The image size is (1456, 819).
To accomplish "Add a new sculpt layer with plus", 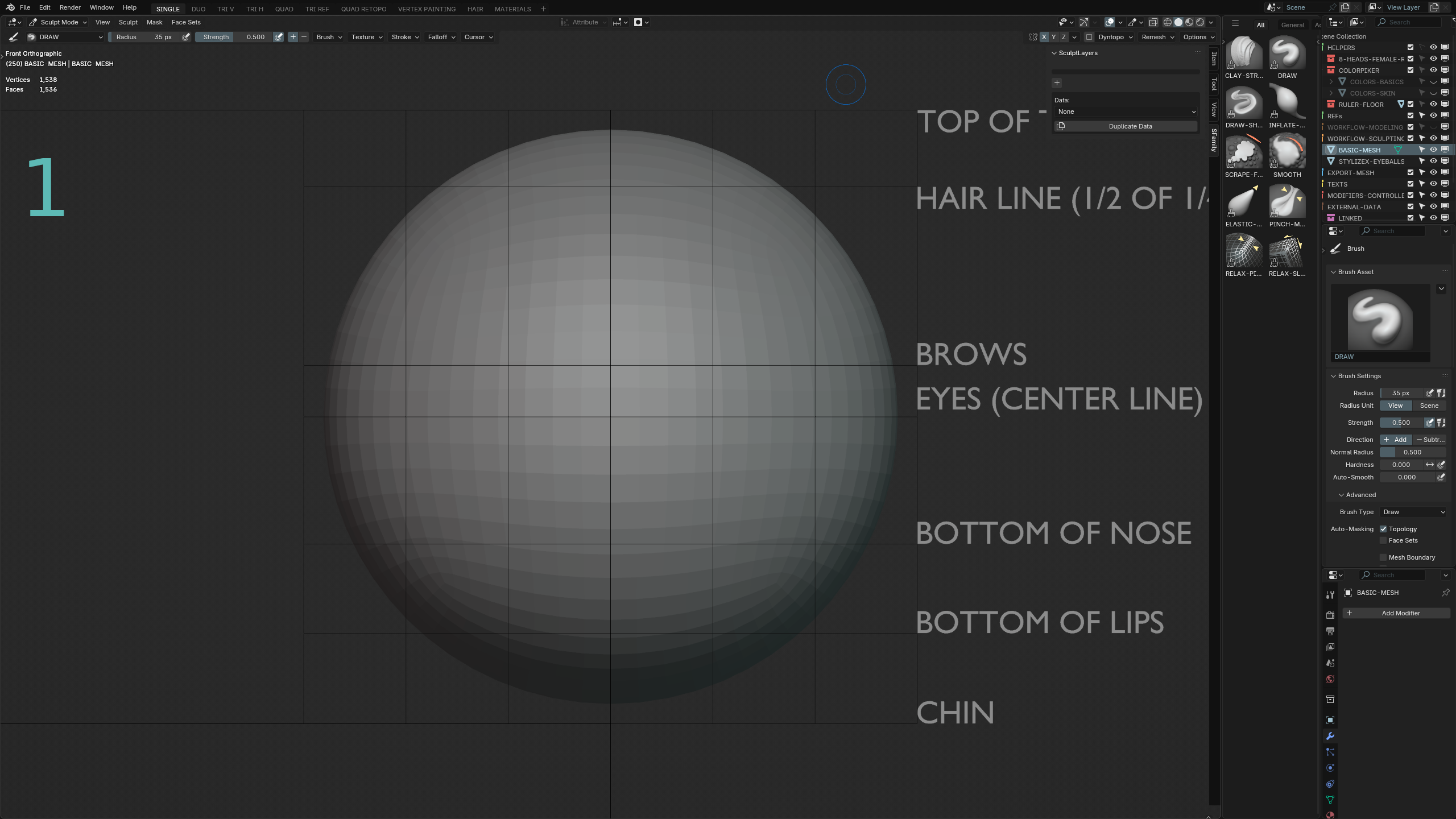I will click(x=1057, y=83).
